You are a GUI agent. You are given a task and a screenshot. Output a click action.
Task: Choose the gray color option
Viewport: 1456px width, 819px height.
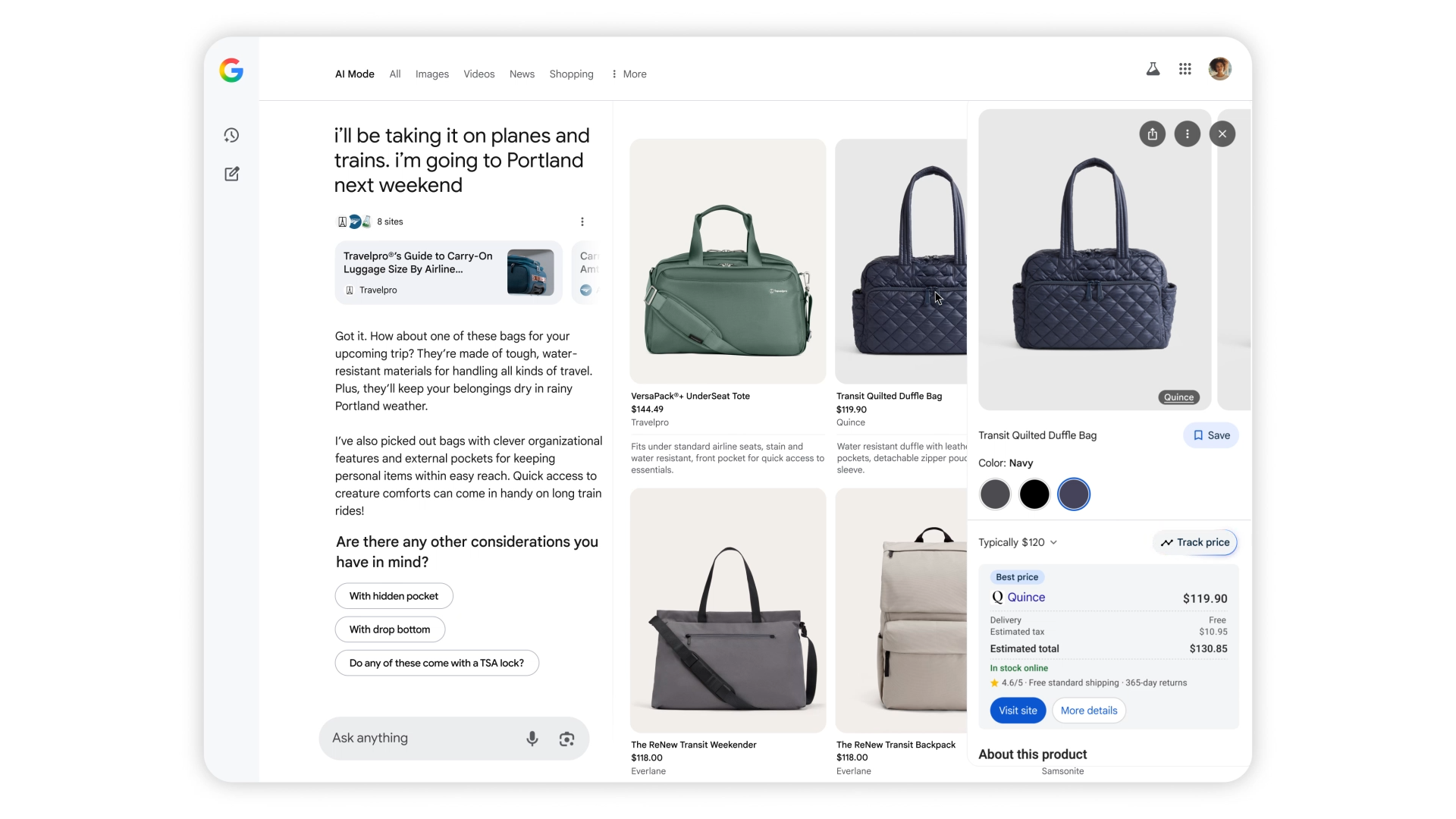(995, 494)
